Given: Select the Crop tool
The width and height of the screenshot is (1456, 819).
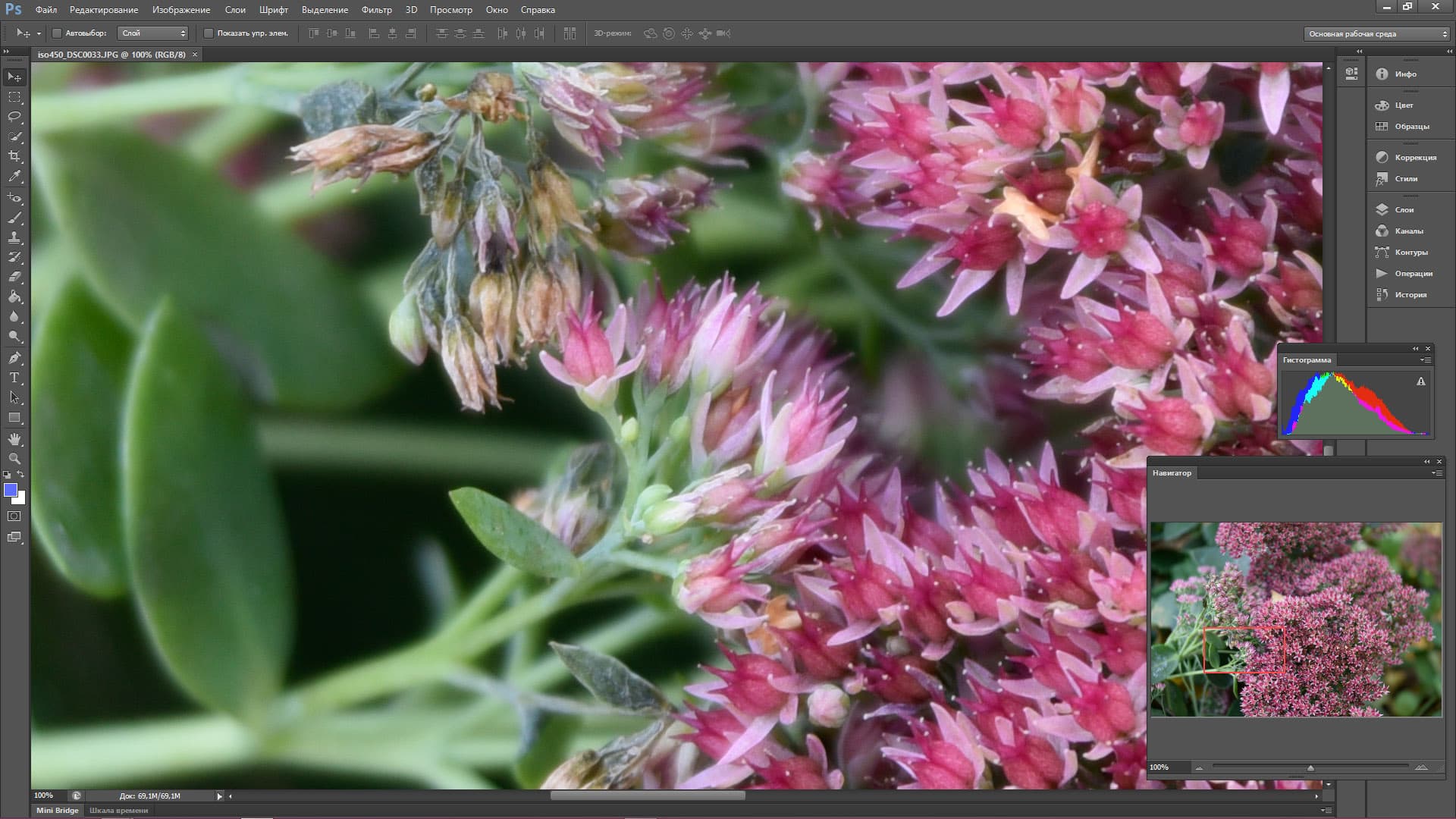Looking at the screenshot, I should [14, 156].
